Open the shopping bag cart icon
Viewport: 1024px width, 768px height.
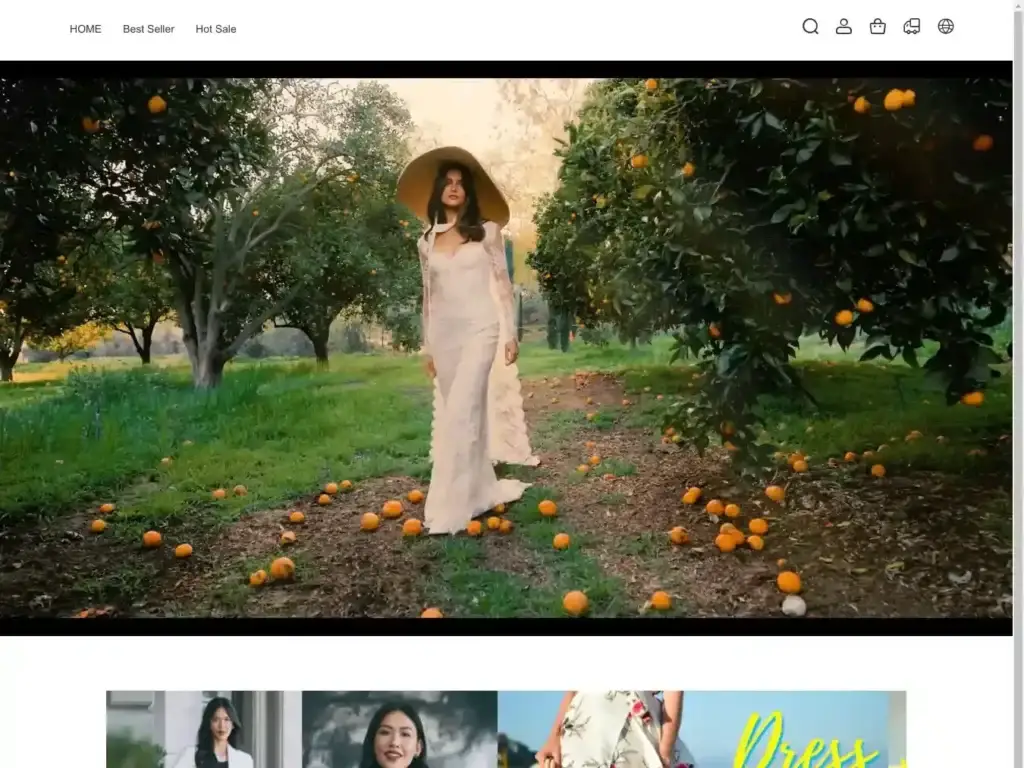coord(878,27)
